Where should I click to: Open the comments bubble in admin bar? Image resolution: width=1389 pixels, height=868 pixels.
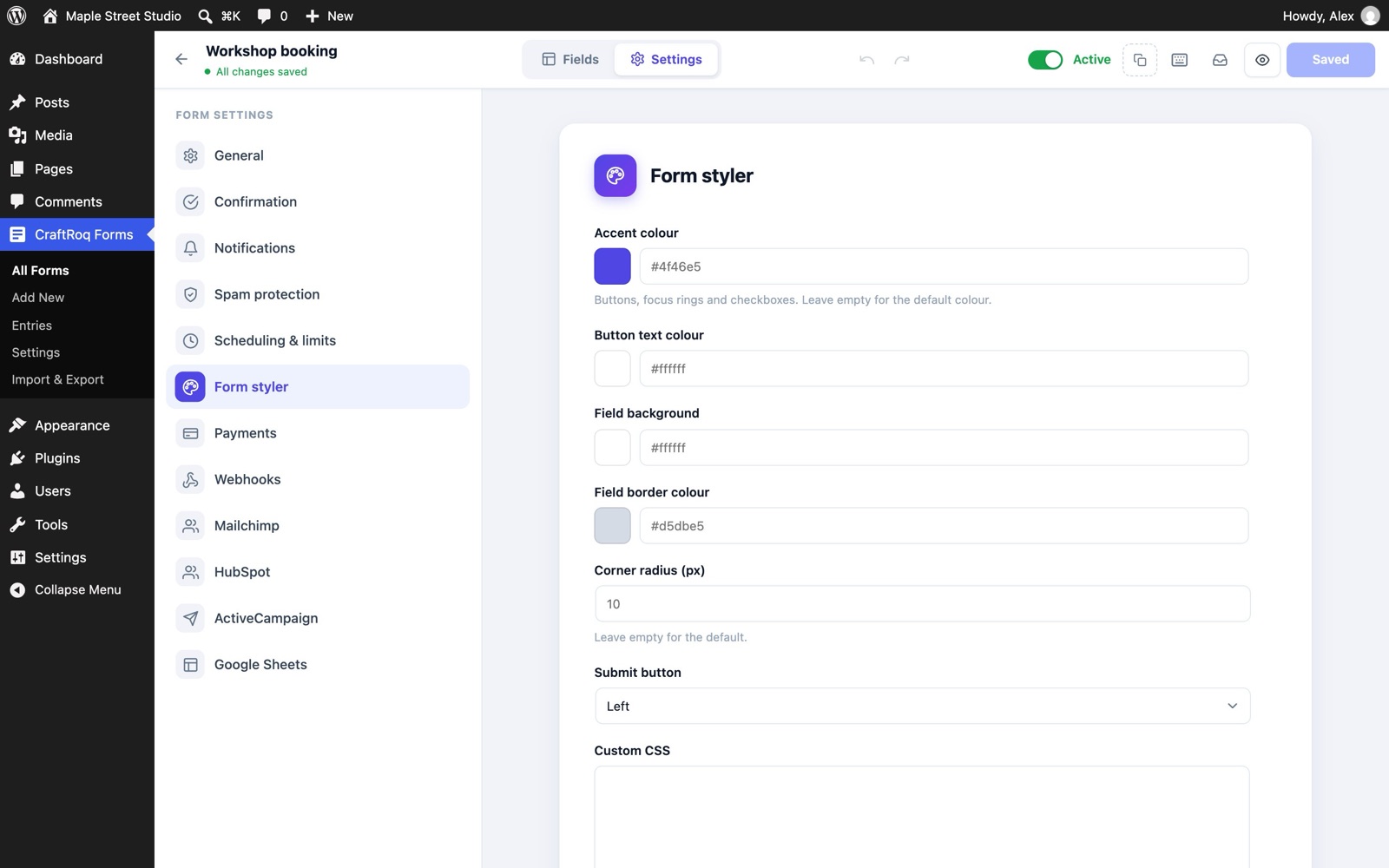(264, 16)
